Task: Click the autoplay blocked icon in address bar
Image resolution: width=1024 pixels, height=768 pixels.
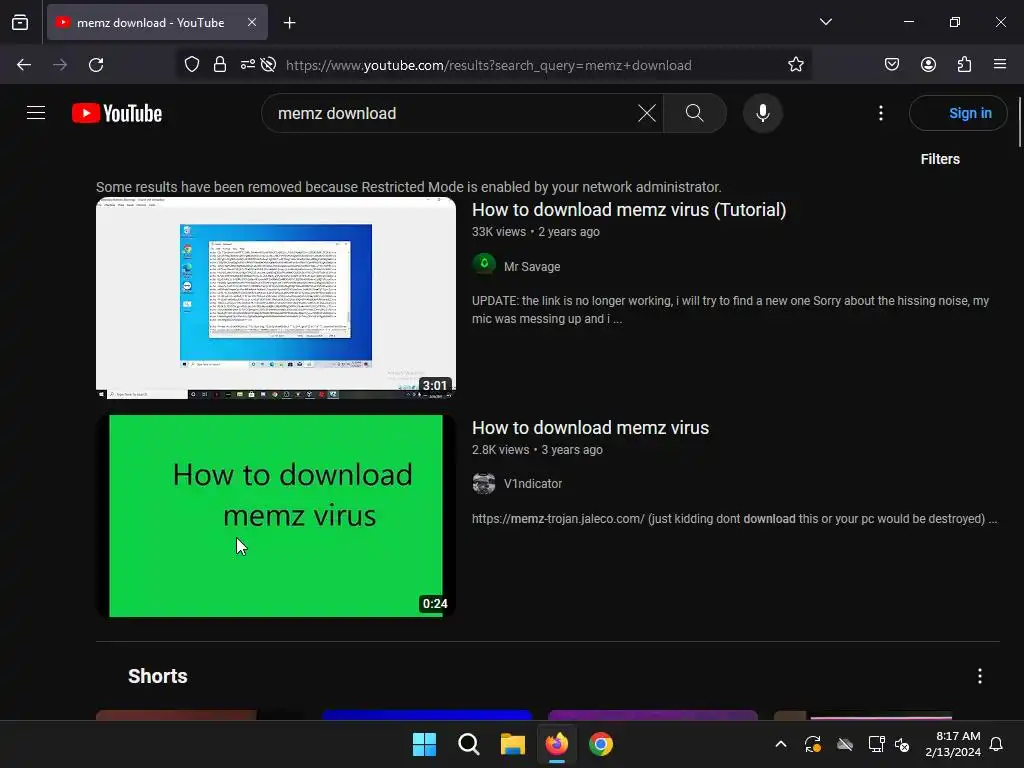Action: click(x=268, y=65)
